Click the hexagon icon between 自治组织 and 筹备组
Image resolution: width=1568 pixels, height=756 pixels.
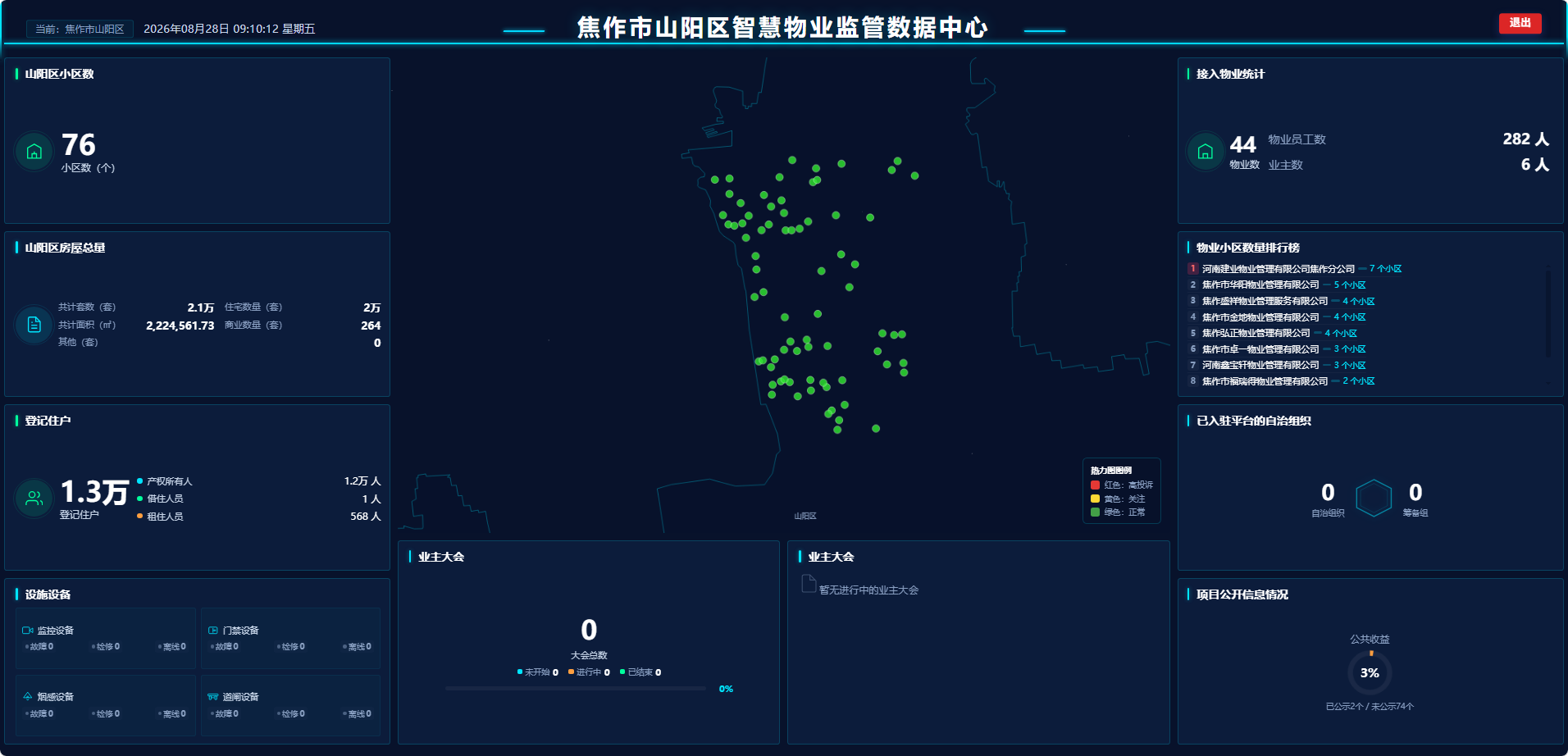[x=1374, y=498]
